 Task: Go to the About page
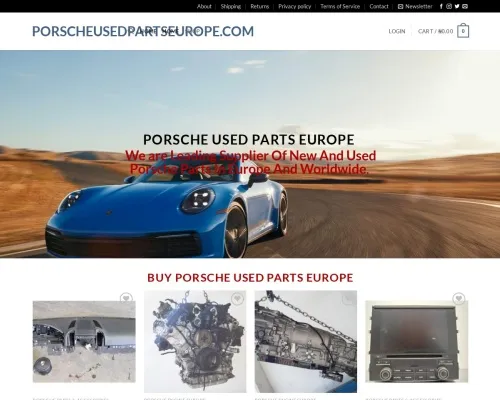(x=204, y=6)
